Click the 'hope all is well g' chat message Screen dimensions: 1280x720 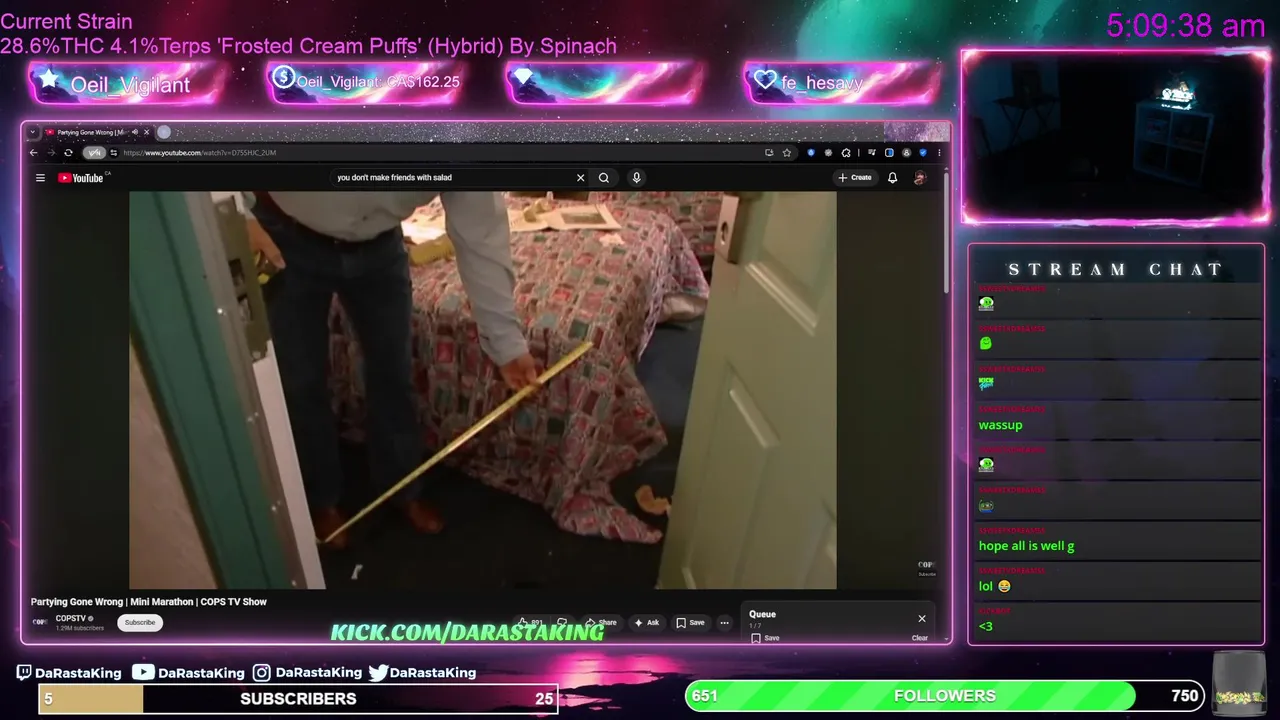(x=1026, y=546)
